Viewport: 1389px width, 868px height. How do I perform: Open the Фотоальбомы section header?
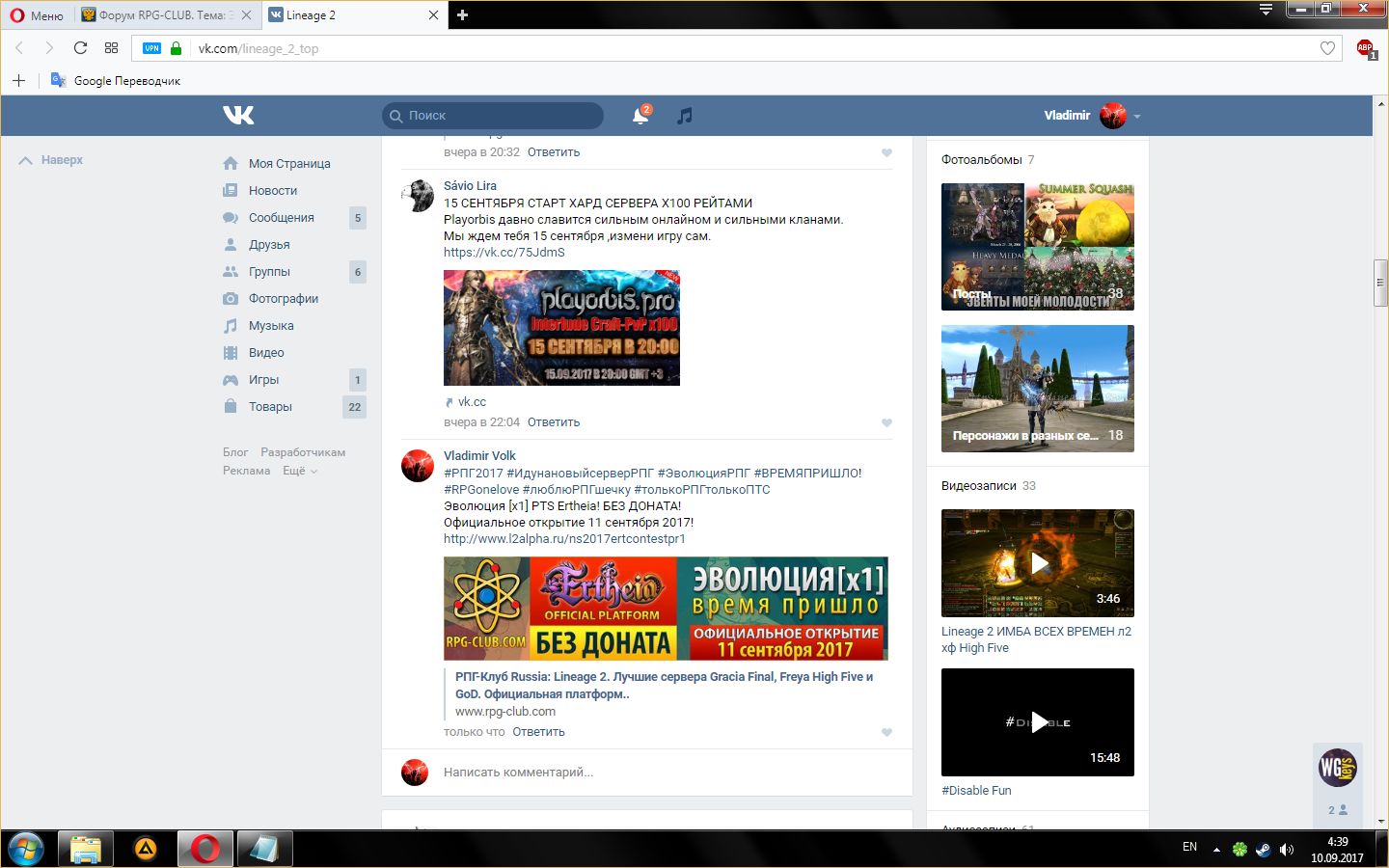click(981, 160)
